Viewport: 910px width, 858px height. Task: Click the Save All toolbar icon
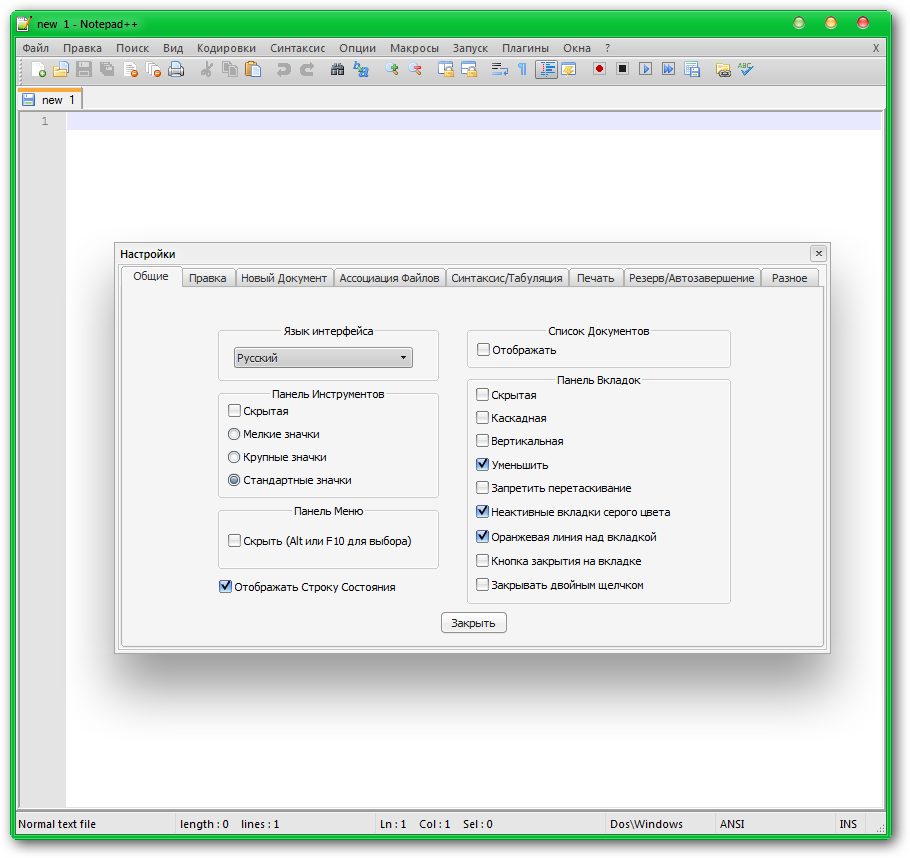pyautogui.click(x=107, y=70)
